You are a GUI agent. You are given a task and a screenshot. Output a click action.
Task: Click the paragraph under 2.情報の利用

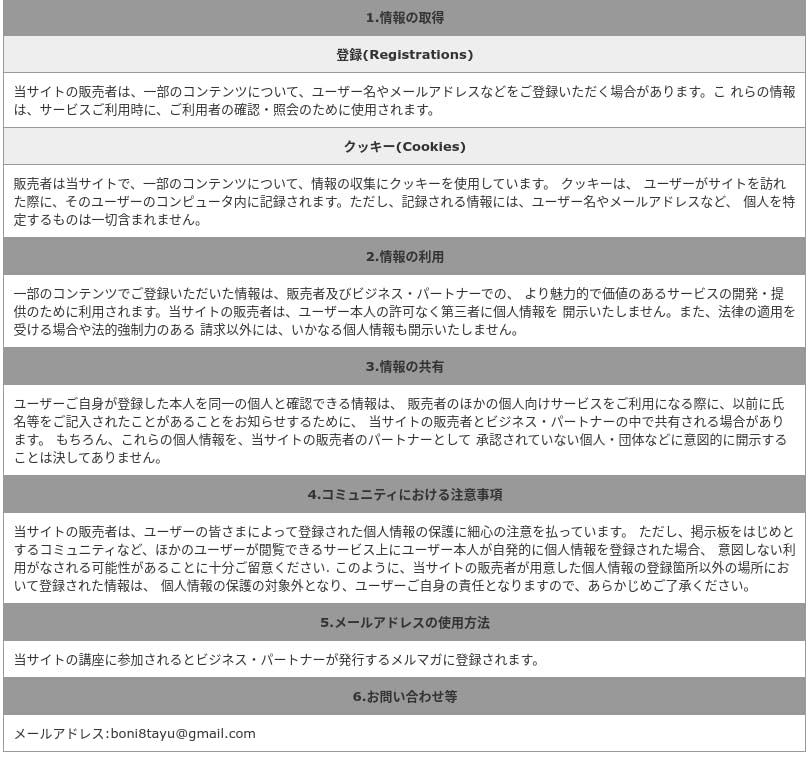point(404,312)
